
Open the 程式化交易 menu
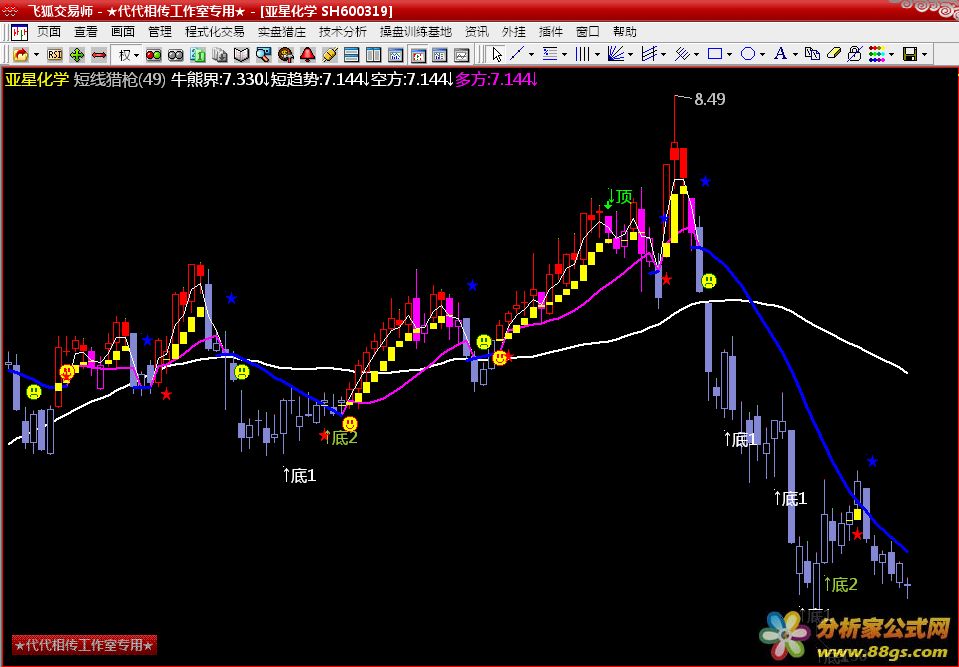(x=214, y=31)
